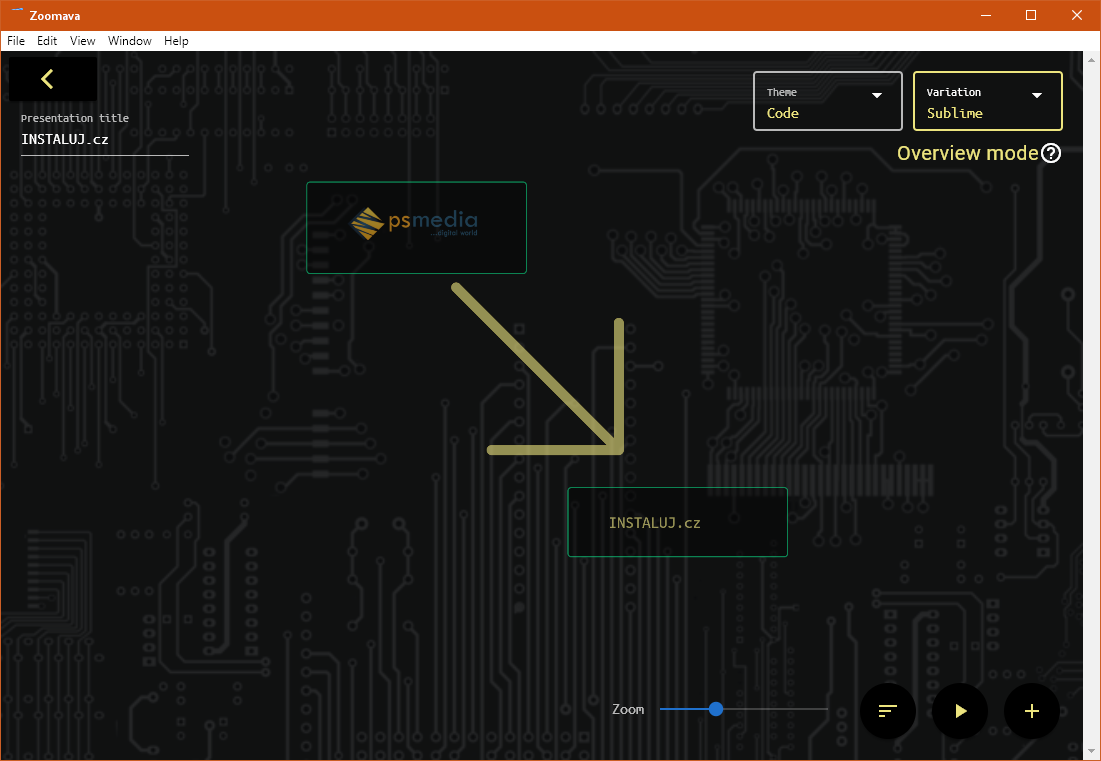
Task: Open the Window menu
Action: [x=130, y=41]
